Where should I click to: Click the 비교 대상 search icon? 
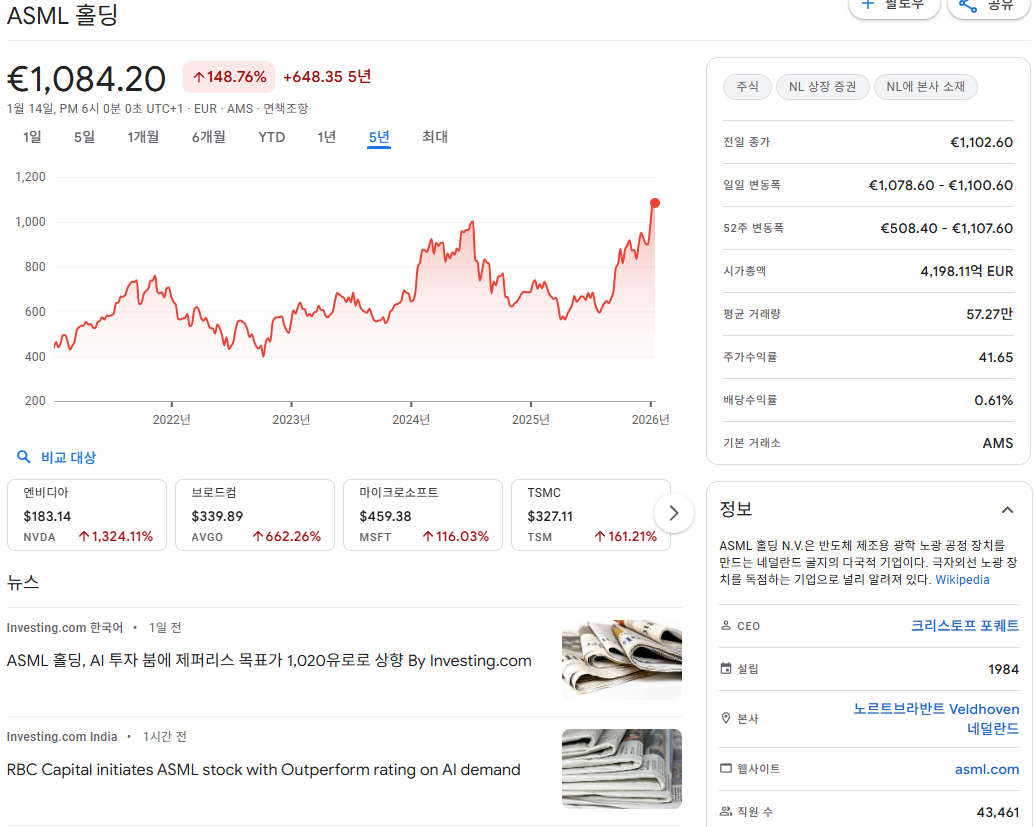tap(24, 457)
